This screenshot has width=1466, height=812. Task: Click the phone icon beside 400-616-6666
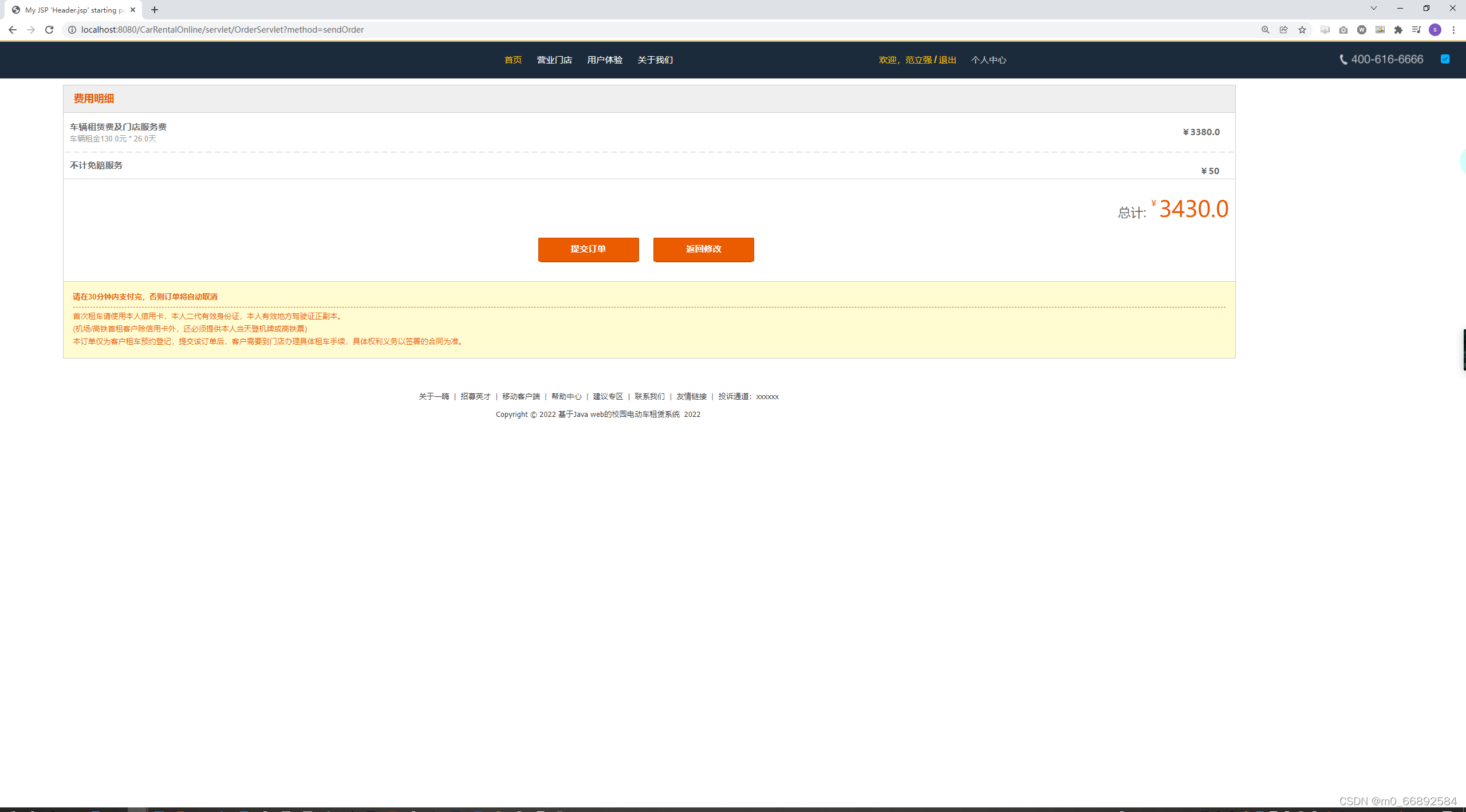(x=1343, y=60)
